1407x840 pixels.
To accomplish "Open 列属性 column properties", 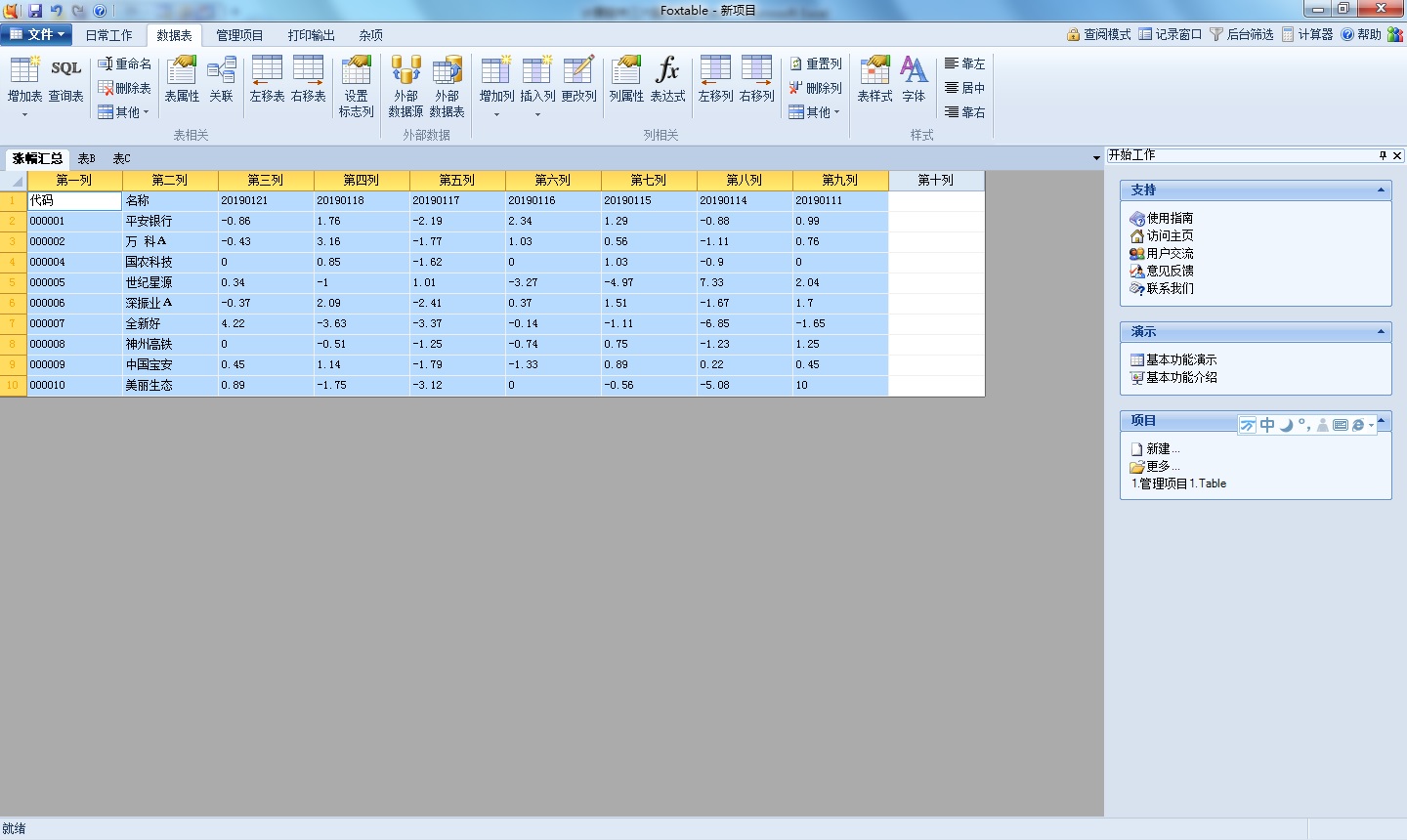I will point(626,80).
